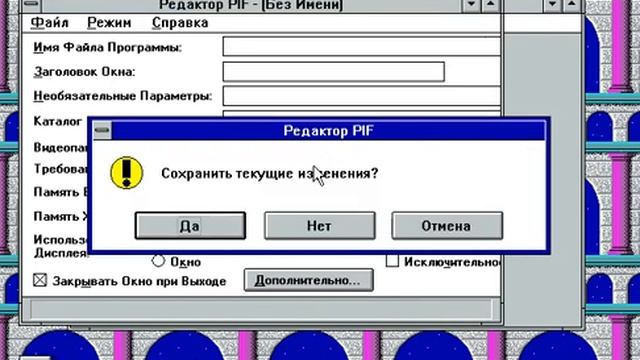The height and width of the screenshot is (360, 640).
Task: Uncheck Закрывать Окно при Выходе checkbox
Action: click(x=40, y=280)
